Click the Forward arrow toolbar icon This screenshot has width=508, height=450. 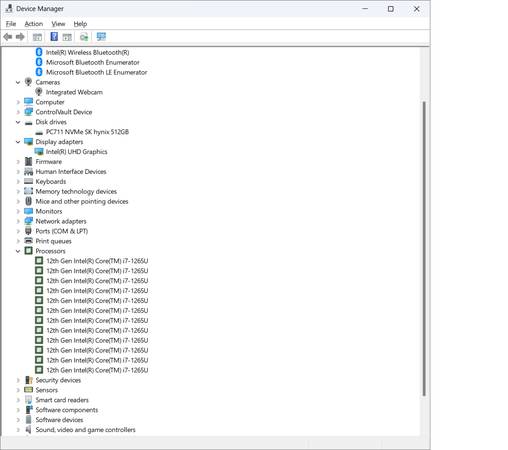(x=20, y=37)
